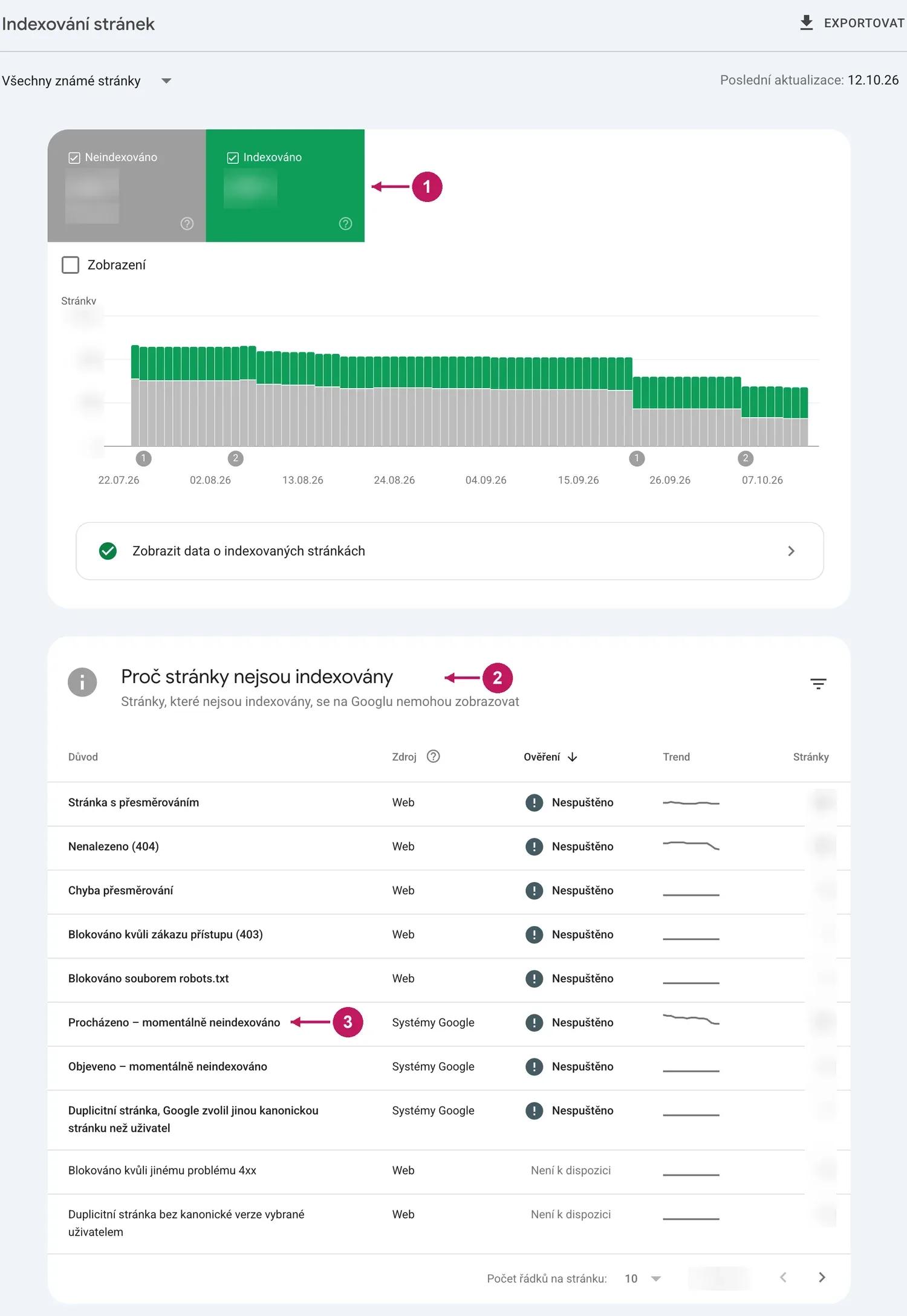Open the Nenalezeno (404) reason row

click(x=449, y=848)
